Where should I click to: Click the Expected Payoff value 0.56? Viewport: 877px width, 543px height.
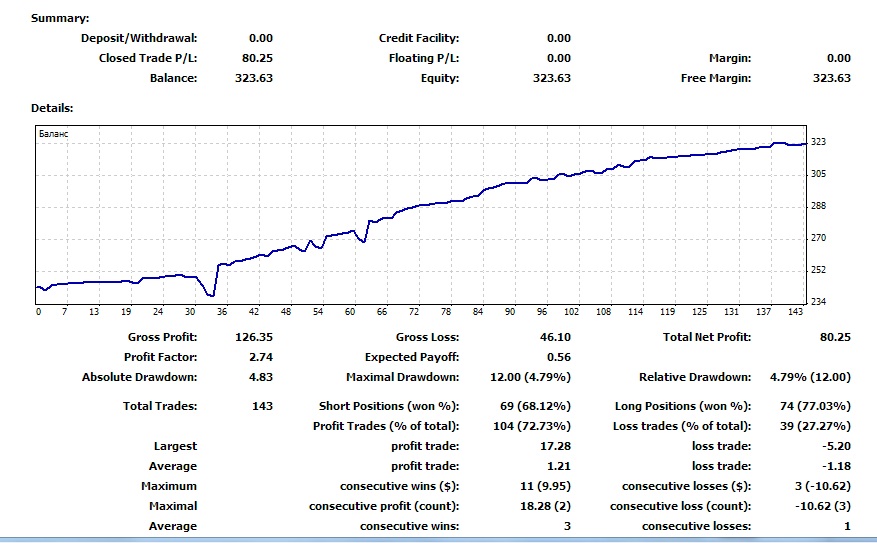pyautogui.click(x=559, y=357)
